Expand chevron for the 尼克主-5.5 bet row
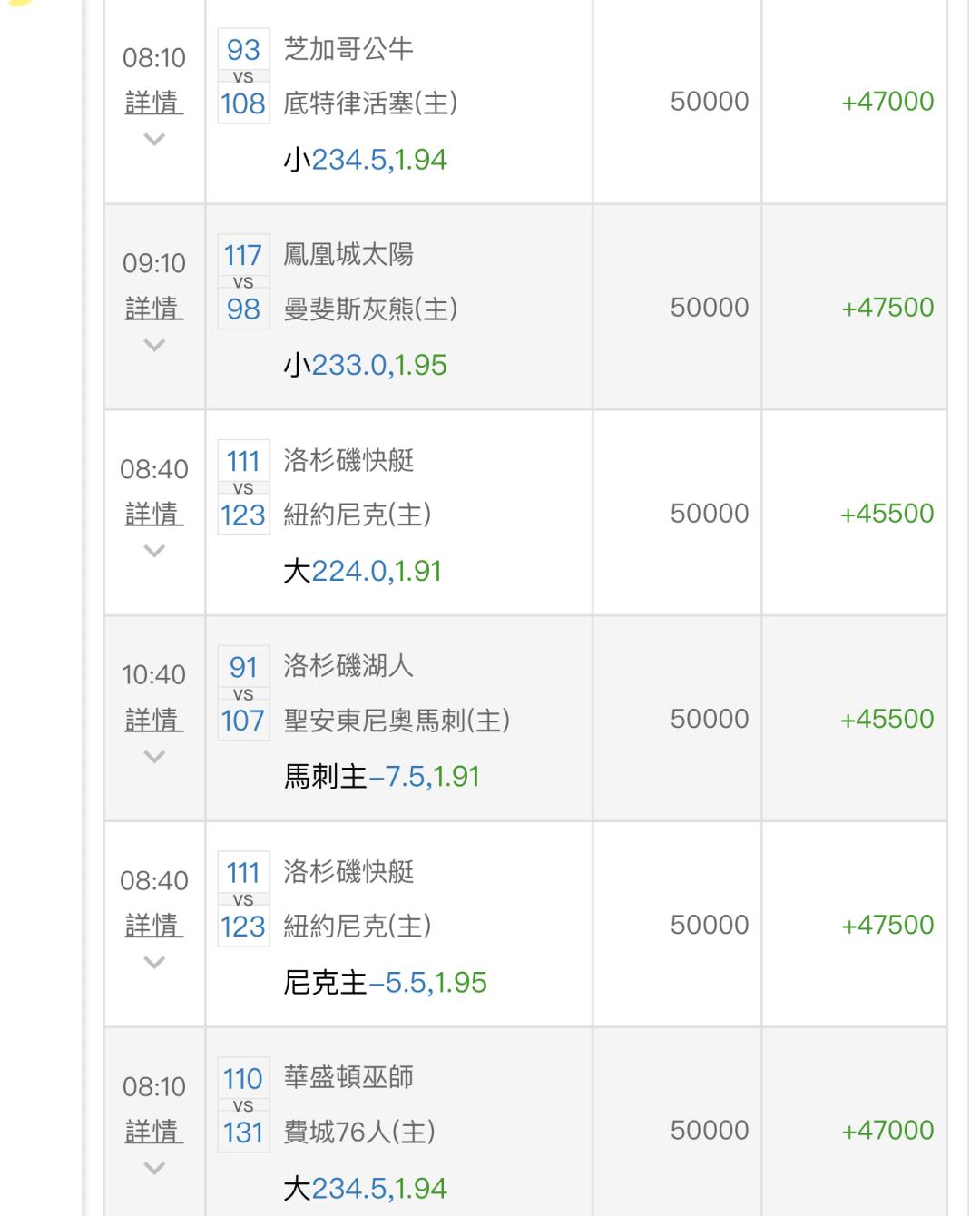Screen dimensions: 980x1216 (154, 962)
